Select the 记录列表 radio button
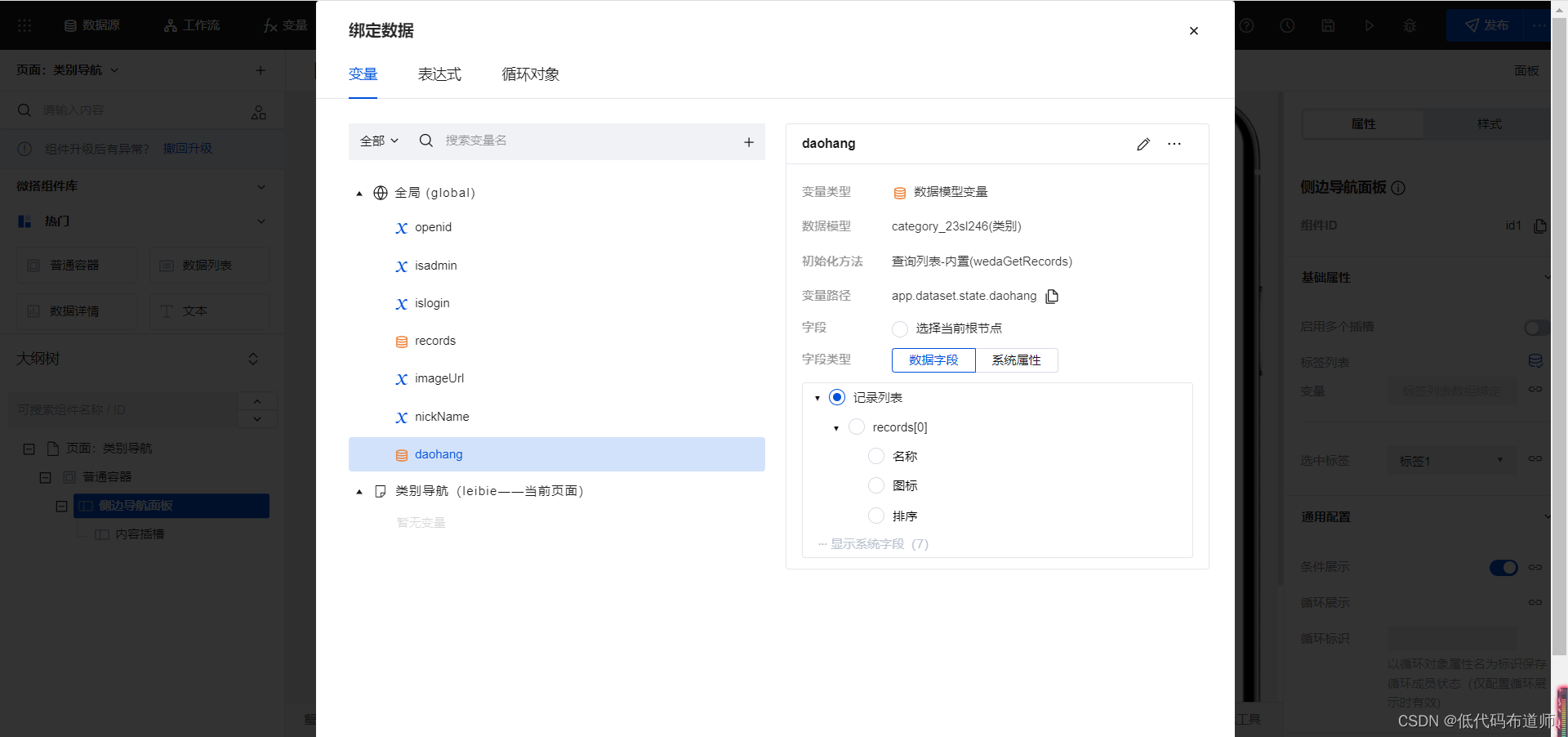Viewport: 1568px width, 737px height. coord(836,397)
